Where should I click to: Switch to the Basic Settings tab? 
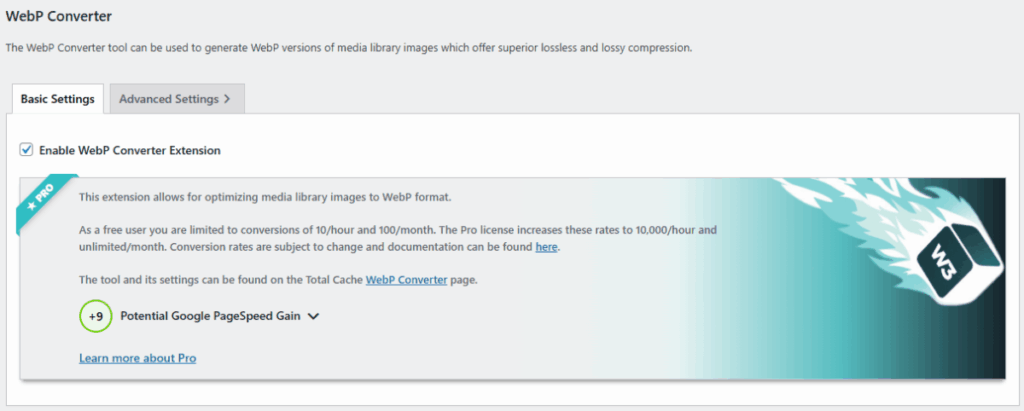57,99
